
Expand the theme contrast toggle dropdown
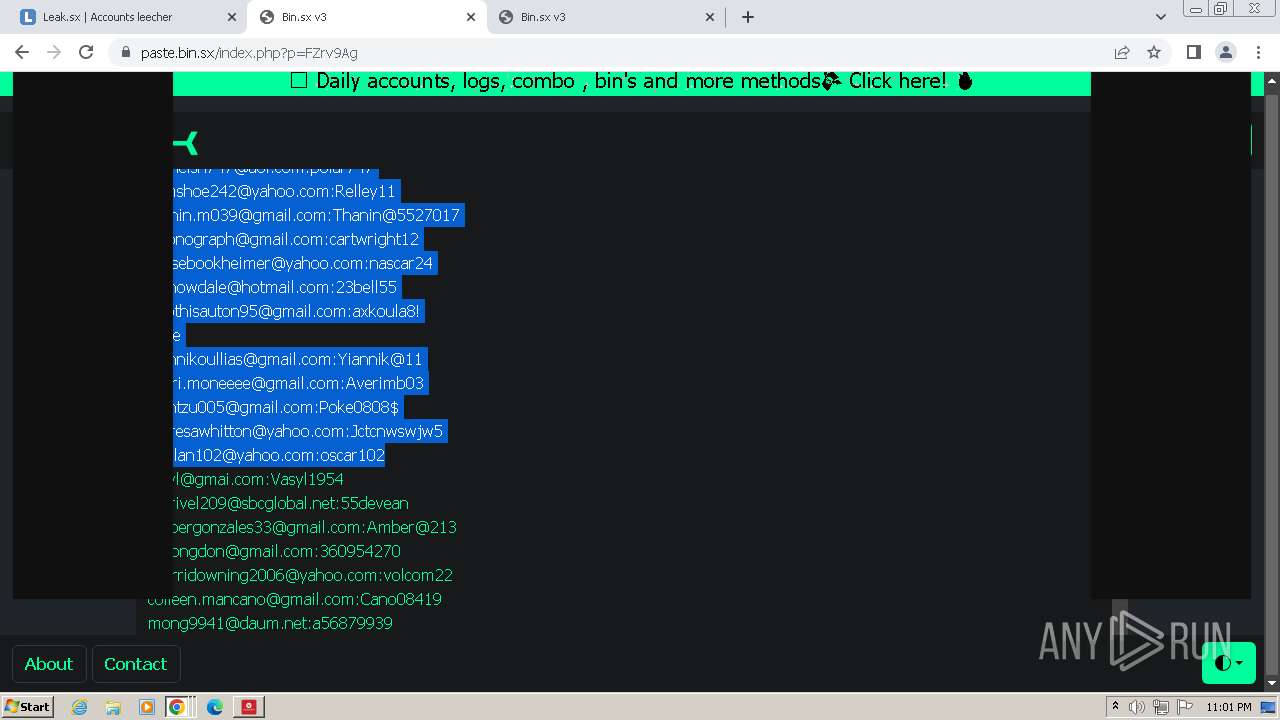tap(1229, 663)
